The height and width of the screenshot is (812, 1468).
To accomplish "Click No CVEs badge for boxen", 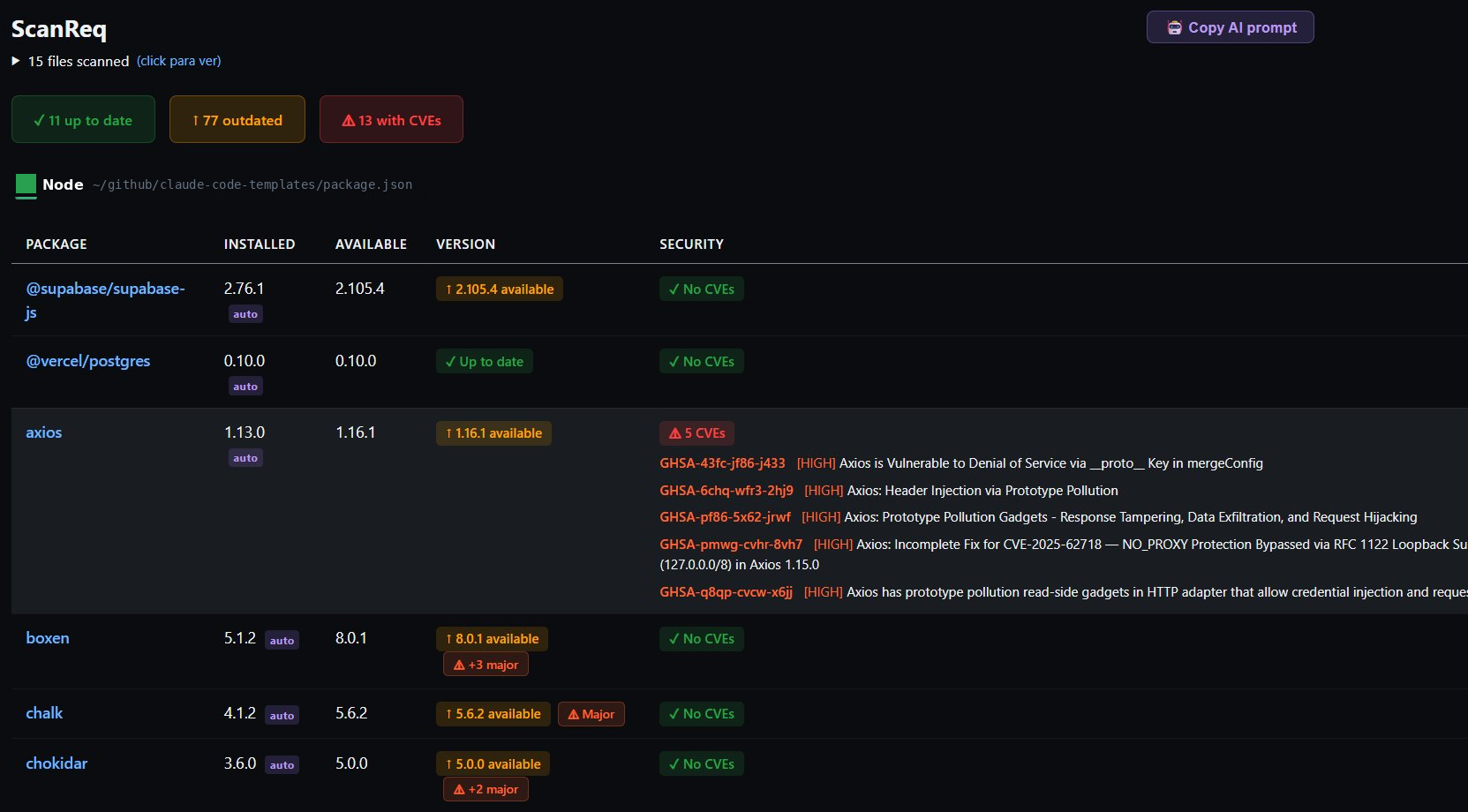I will 702,639.
